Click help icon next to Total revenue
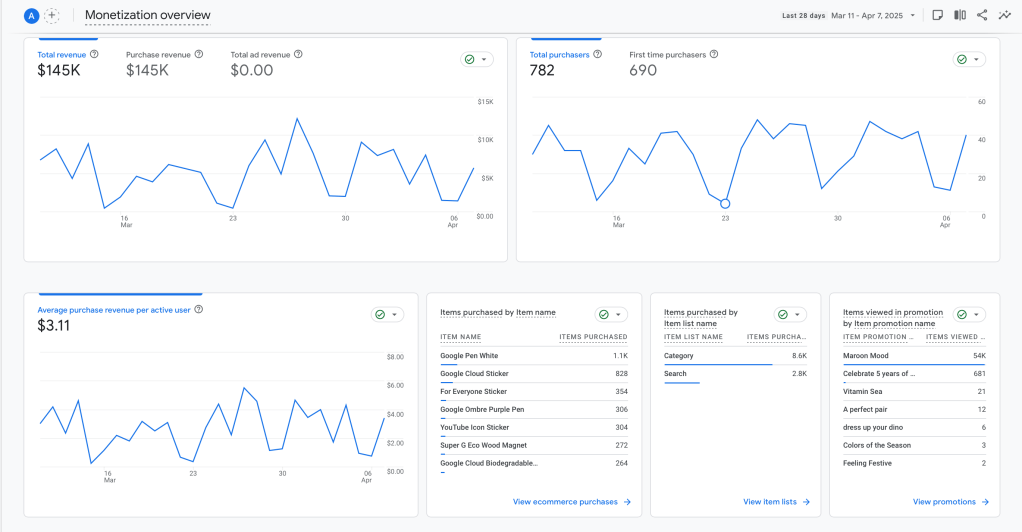 (x=94, y=54)
